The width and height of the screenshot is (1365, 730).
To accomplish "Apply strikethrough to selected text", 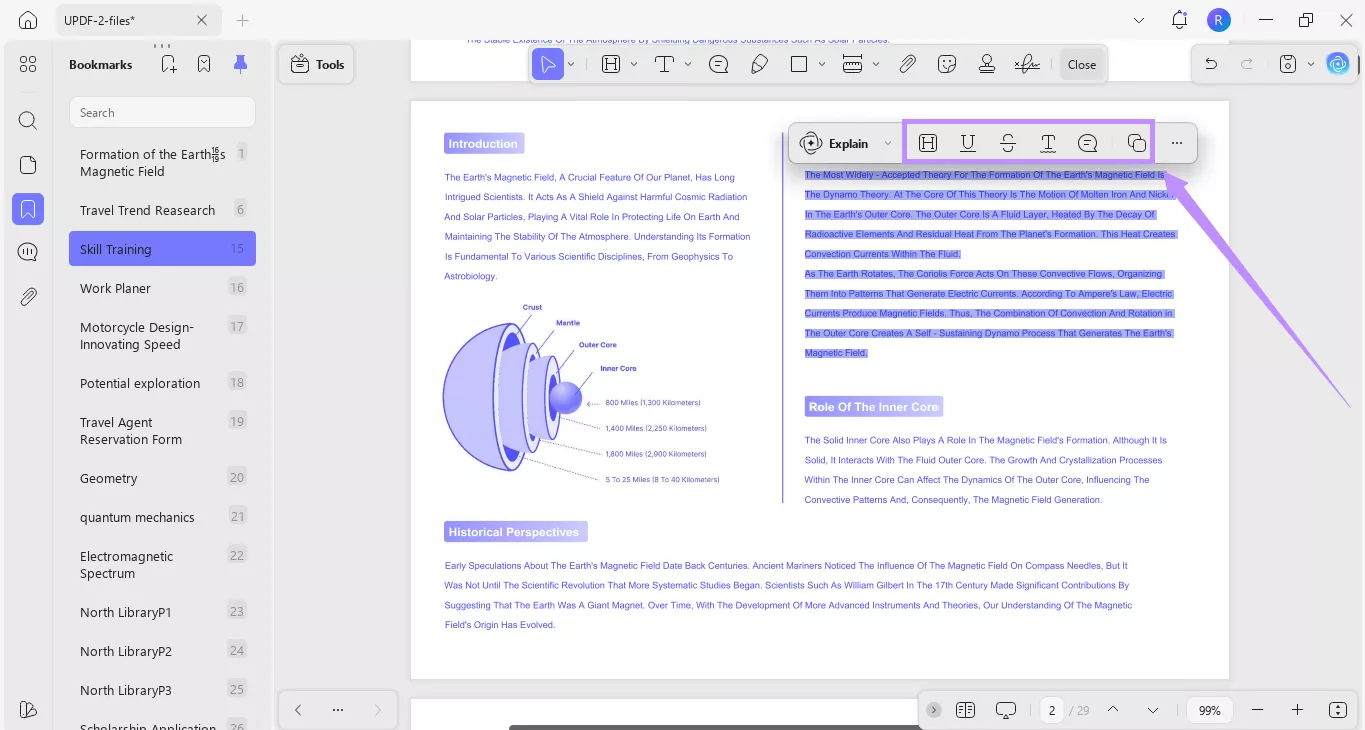I will click(1008, 143).
